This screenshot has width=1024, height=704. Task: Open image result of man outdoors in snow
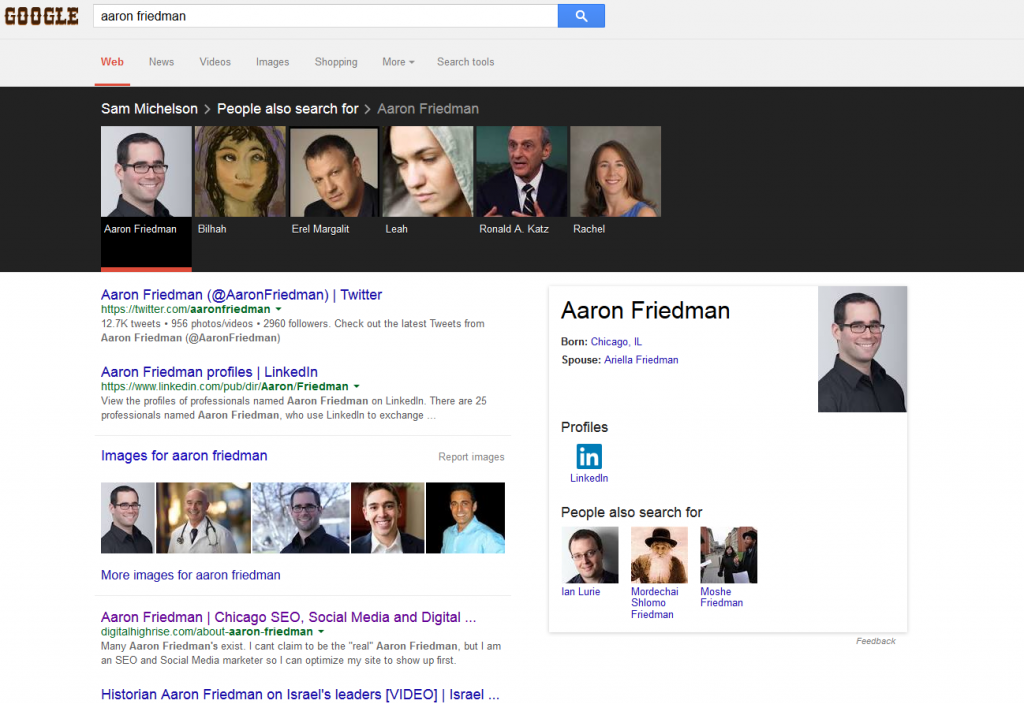coord(301,518)
